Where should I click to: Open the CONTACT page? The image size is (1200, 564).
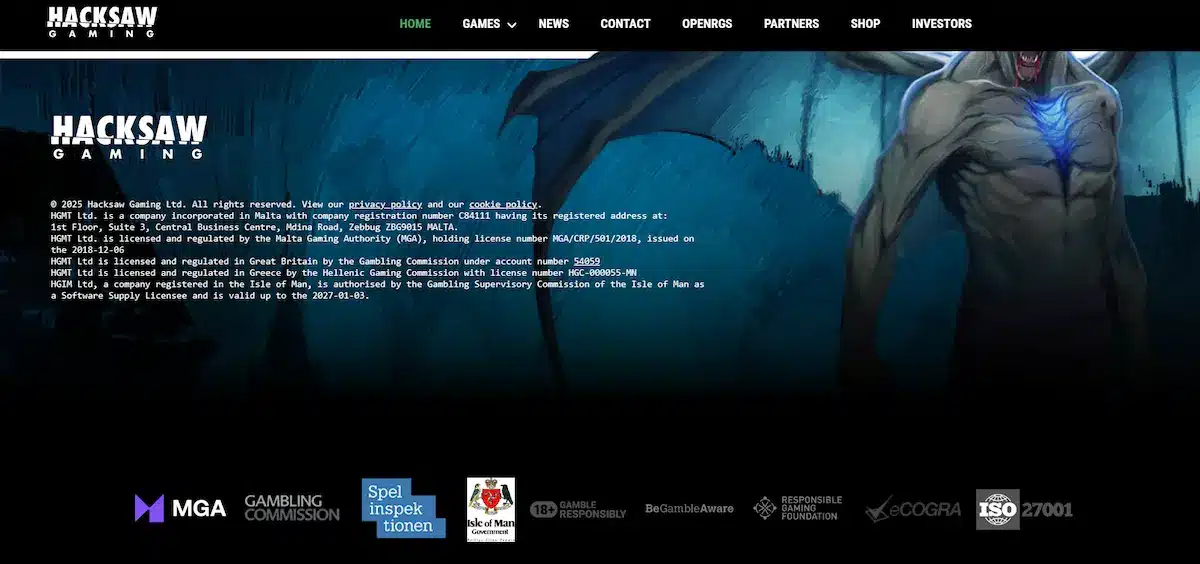coord(625,24)
